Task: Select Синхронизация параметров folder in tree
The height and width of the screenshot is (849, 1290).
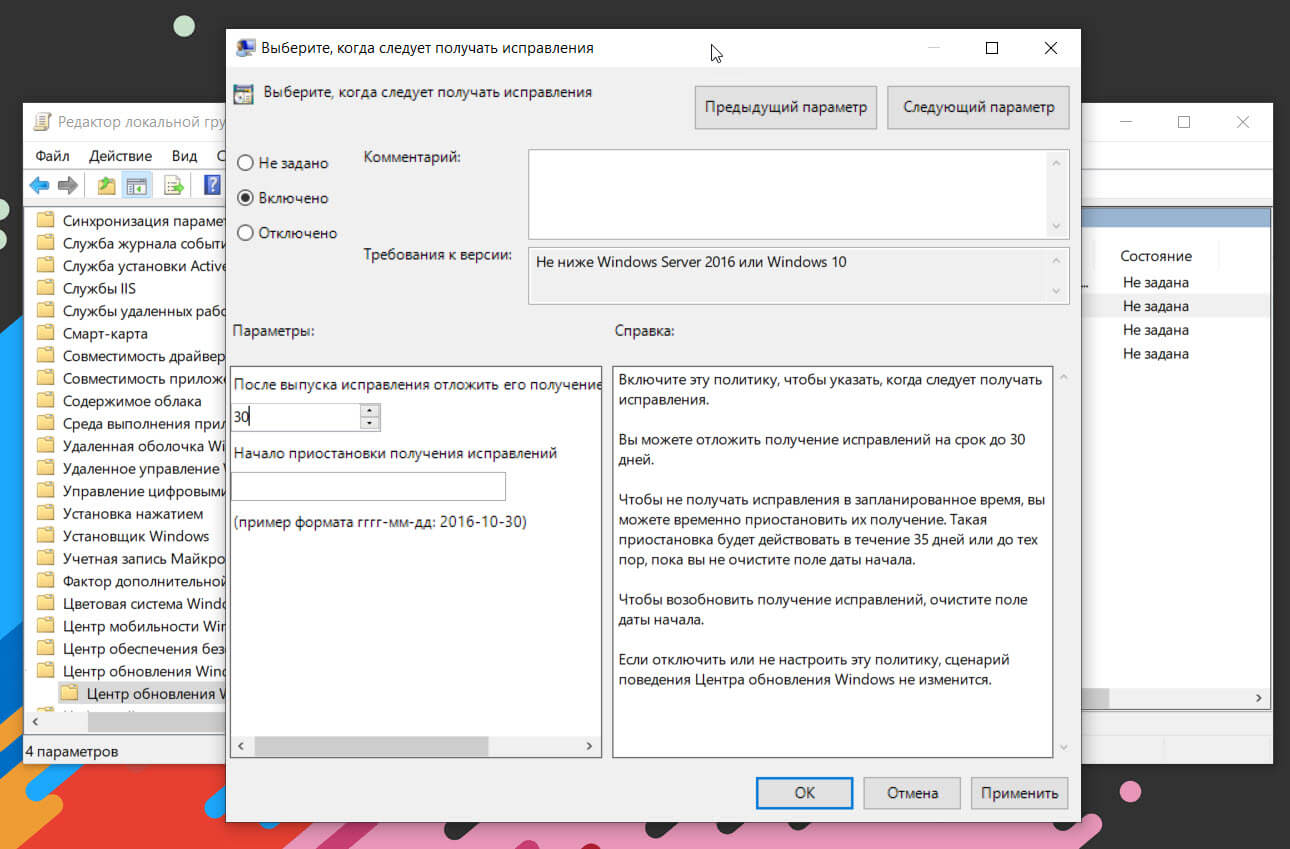Action: 130,221
